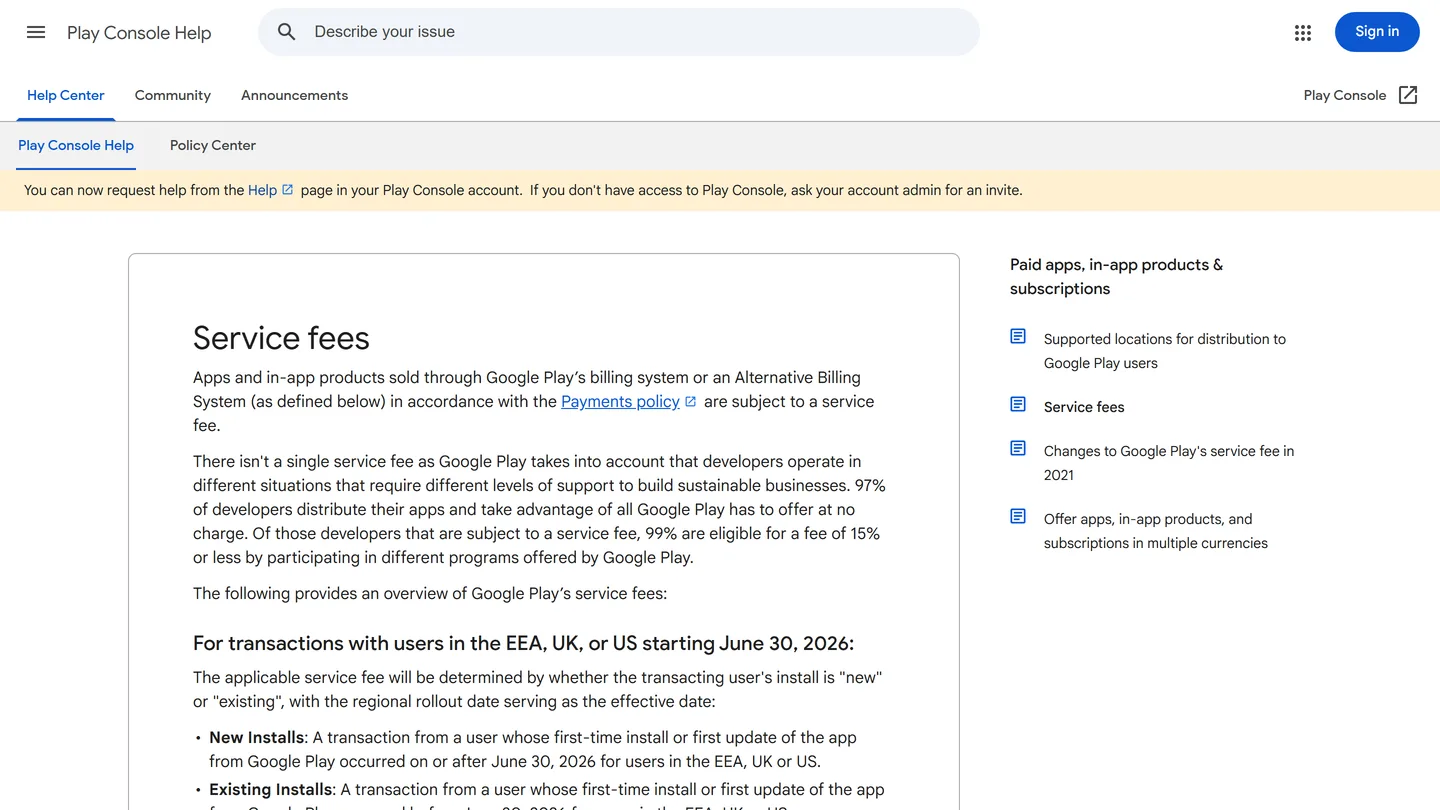Open Offer apps in multiple currencies article
The height and width of the screenshot is (810, 1440).
click(x=1156, y=531)
